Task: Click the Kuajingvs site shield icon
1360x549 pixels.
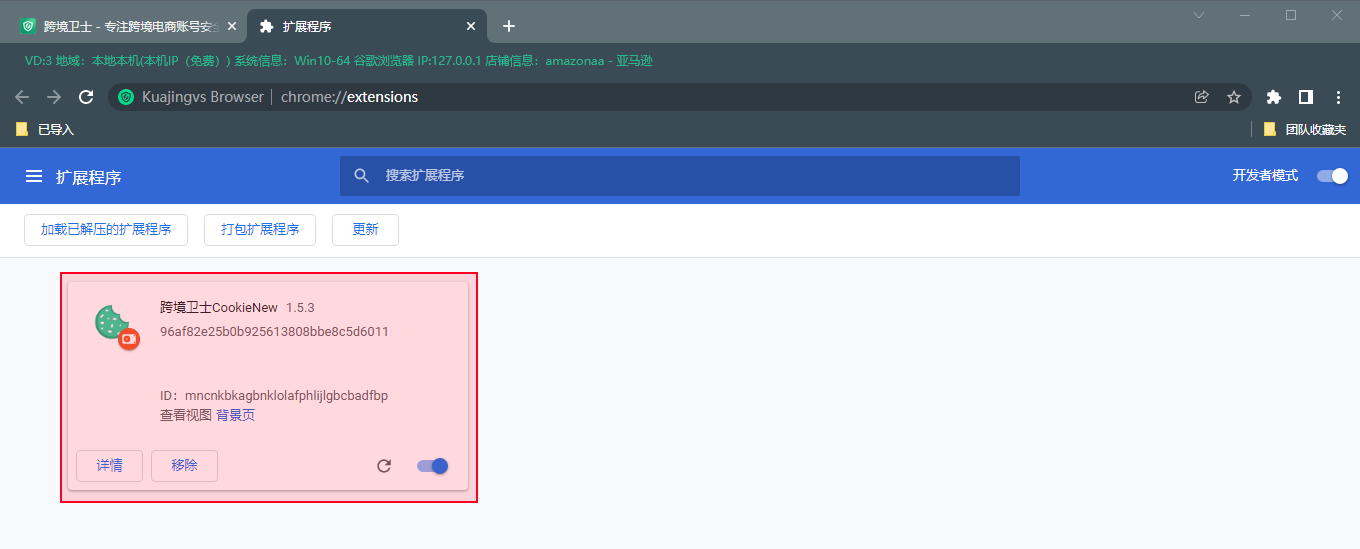Action: click(126, 97)
